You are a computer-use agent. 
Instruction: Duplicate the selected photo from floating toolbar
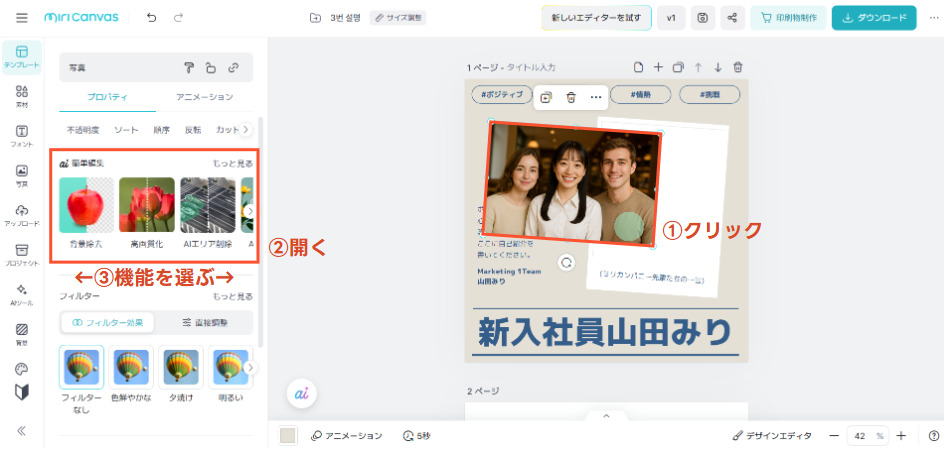point(546,98)
